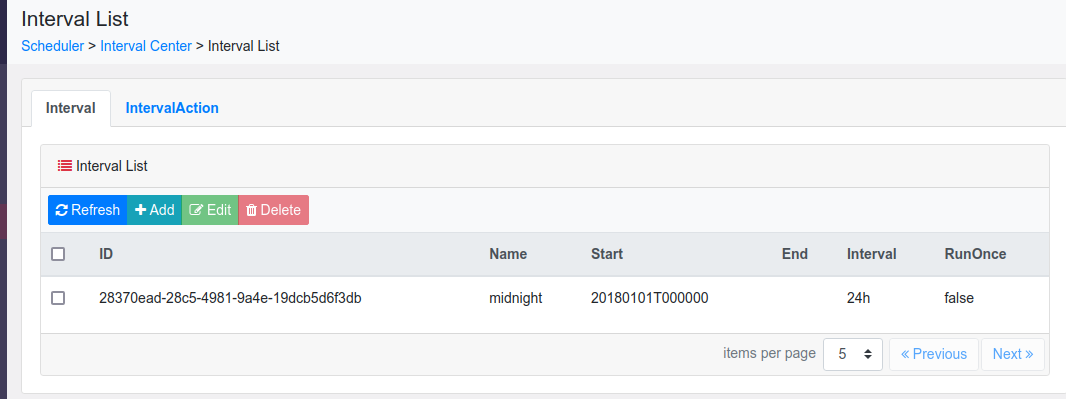1066x399 pixels.
Task: Click the Refresh icon in the toolbar
Action: click(61, 210)
